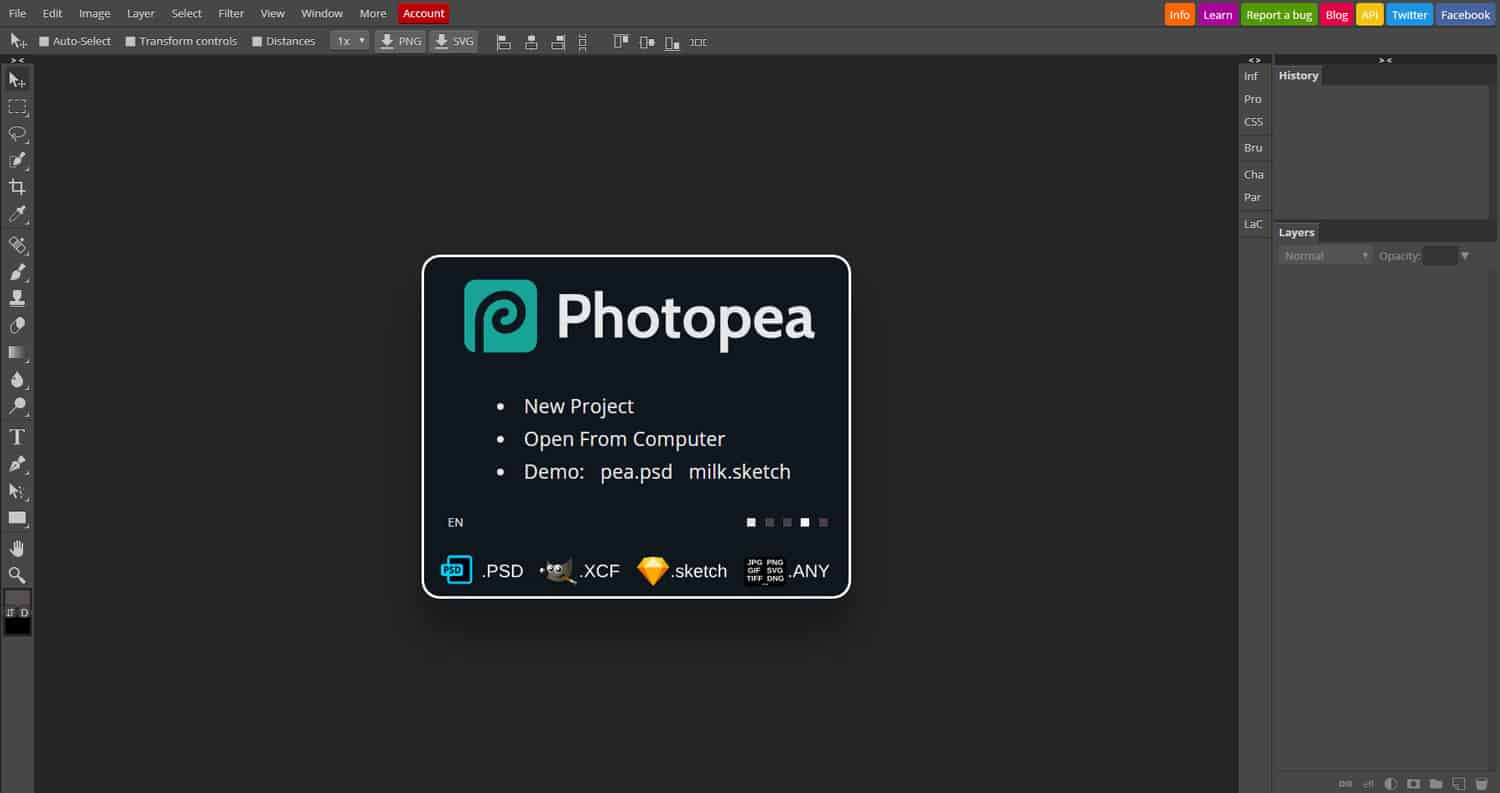Click the Add raster mask icon
The width and height of the screenshot is (1500, 793).
1413,783
